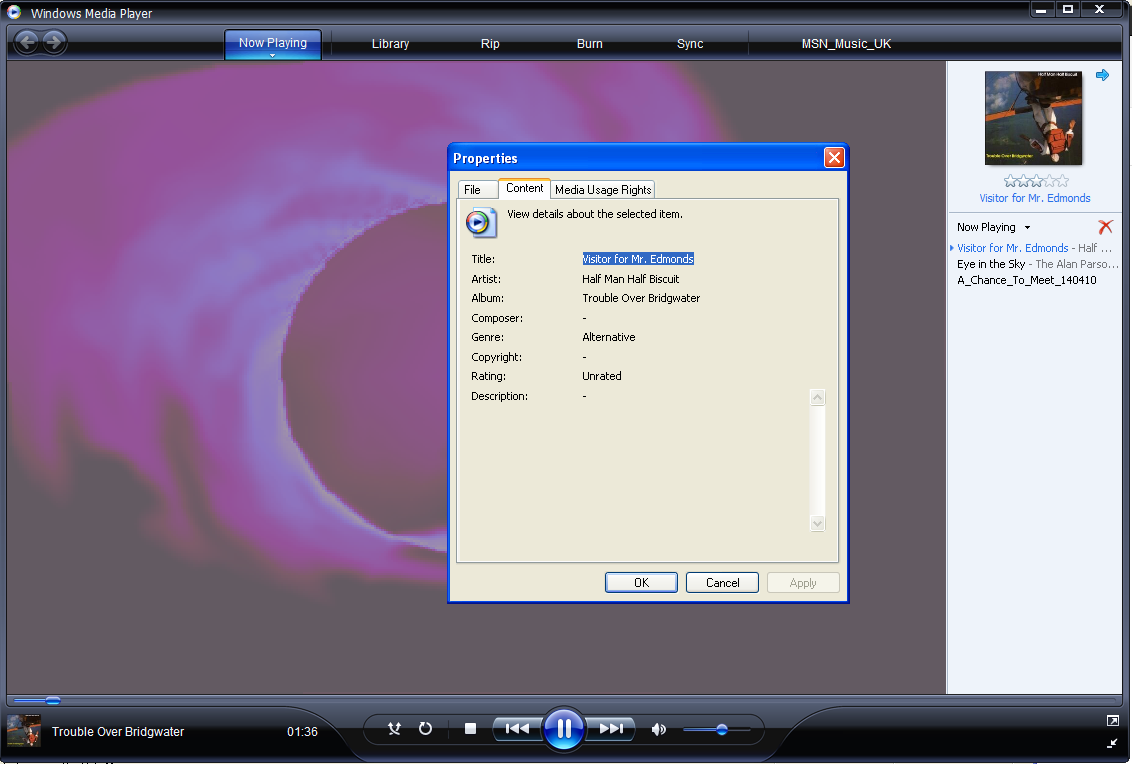
Task: Rate the song using the stars
Action: [x=1036, y=181]
